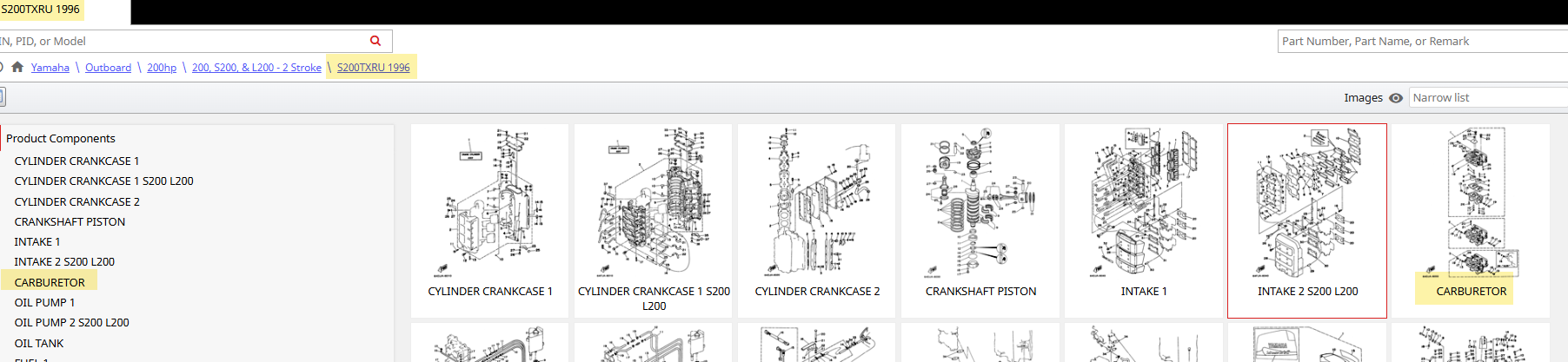
Task: Open 200, S200, & L200 - 2 Stroke link
Action: pyautogui.click(x=256, y=68)
